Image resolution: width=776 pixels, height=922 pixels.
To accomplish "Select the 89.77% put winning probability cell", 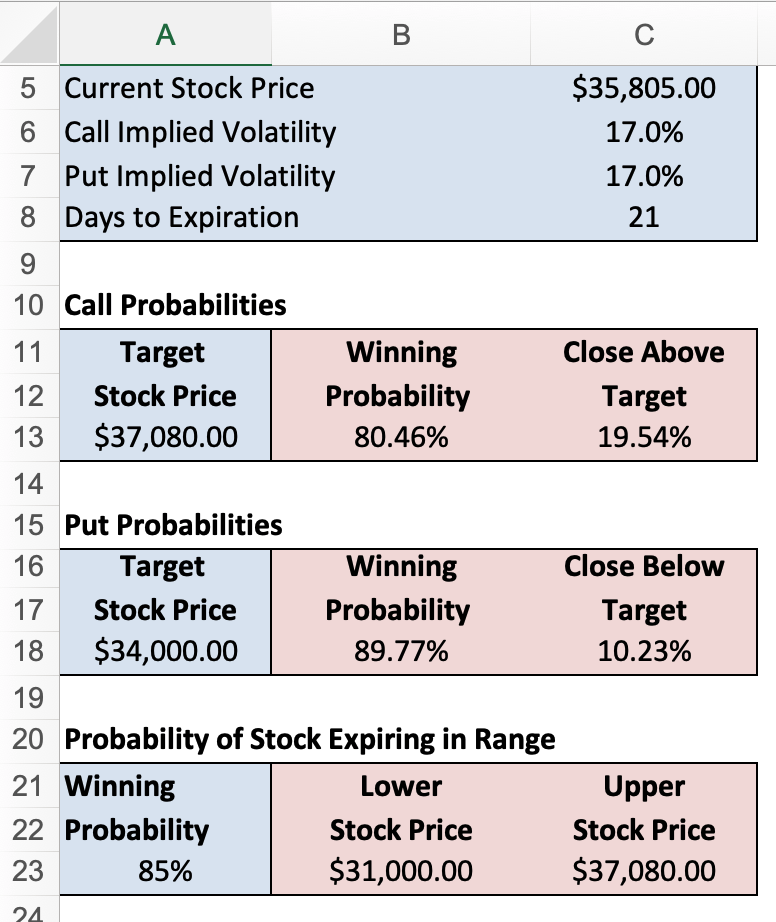I will coord(401,652).
